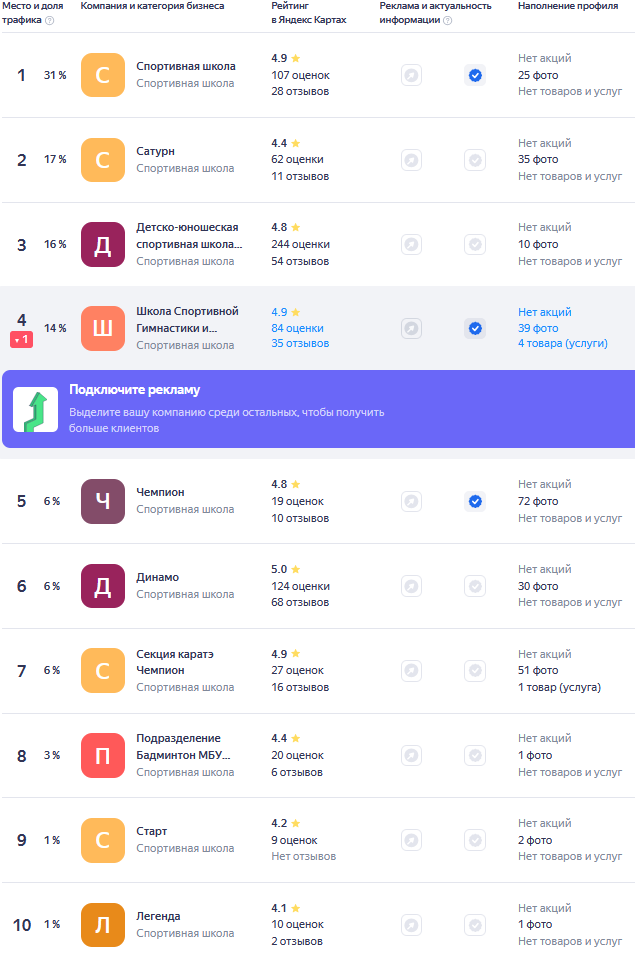635x965 pixels.
Task: Click the advertising icon in Сатурн row
Action: pos(411,160)
